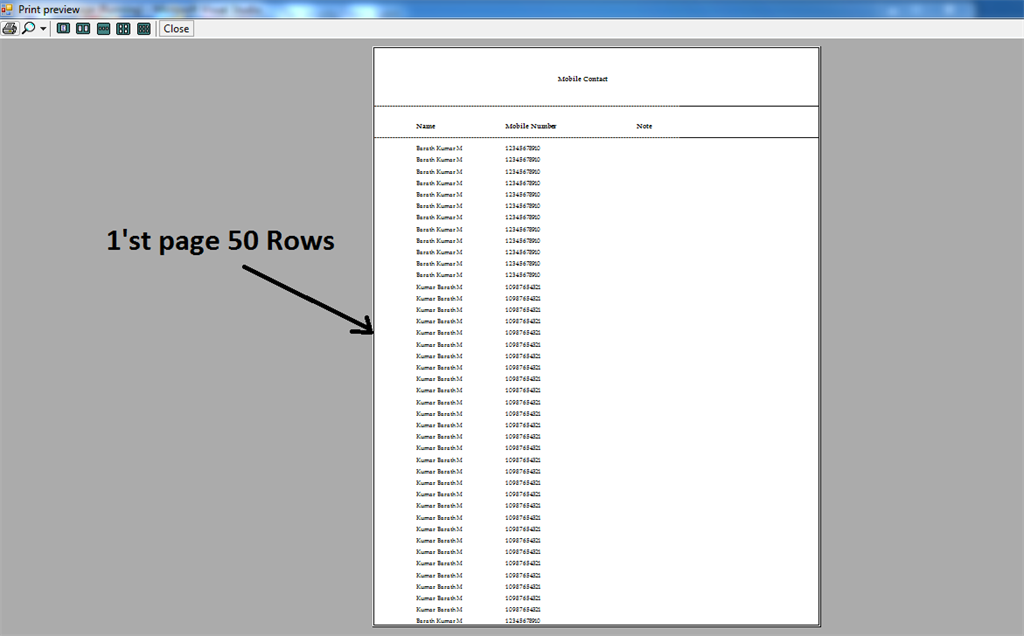Click the Name column header

(x=425, y=126)
